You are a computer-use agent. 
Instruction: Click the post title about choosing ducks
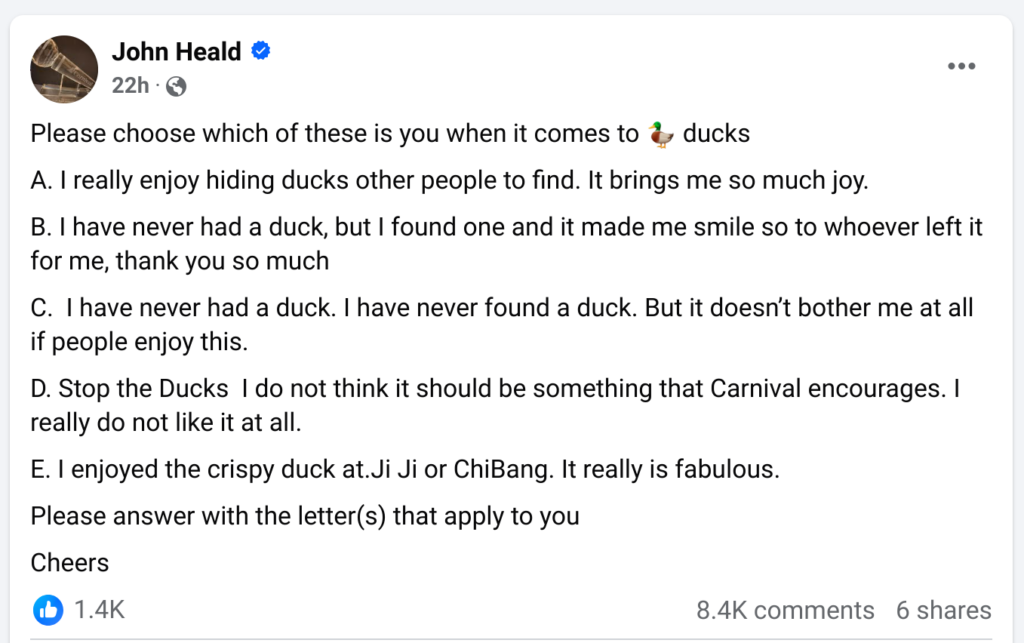point(390,132)
